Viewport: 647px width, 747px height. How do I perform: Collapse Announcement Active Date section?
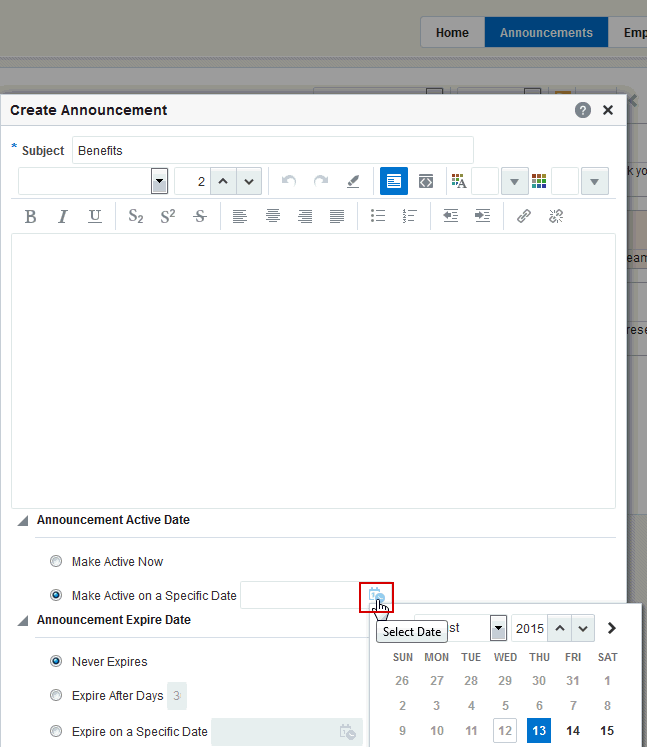coord(22,521)
